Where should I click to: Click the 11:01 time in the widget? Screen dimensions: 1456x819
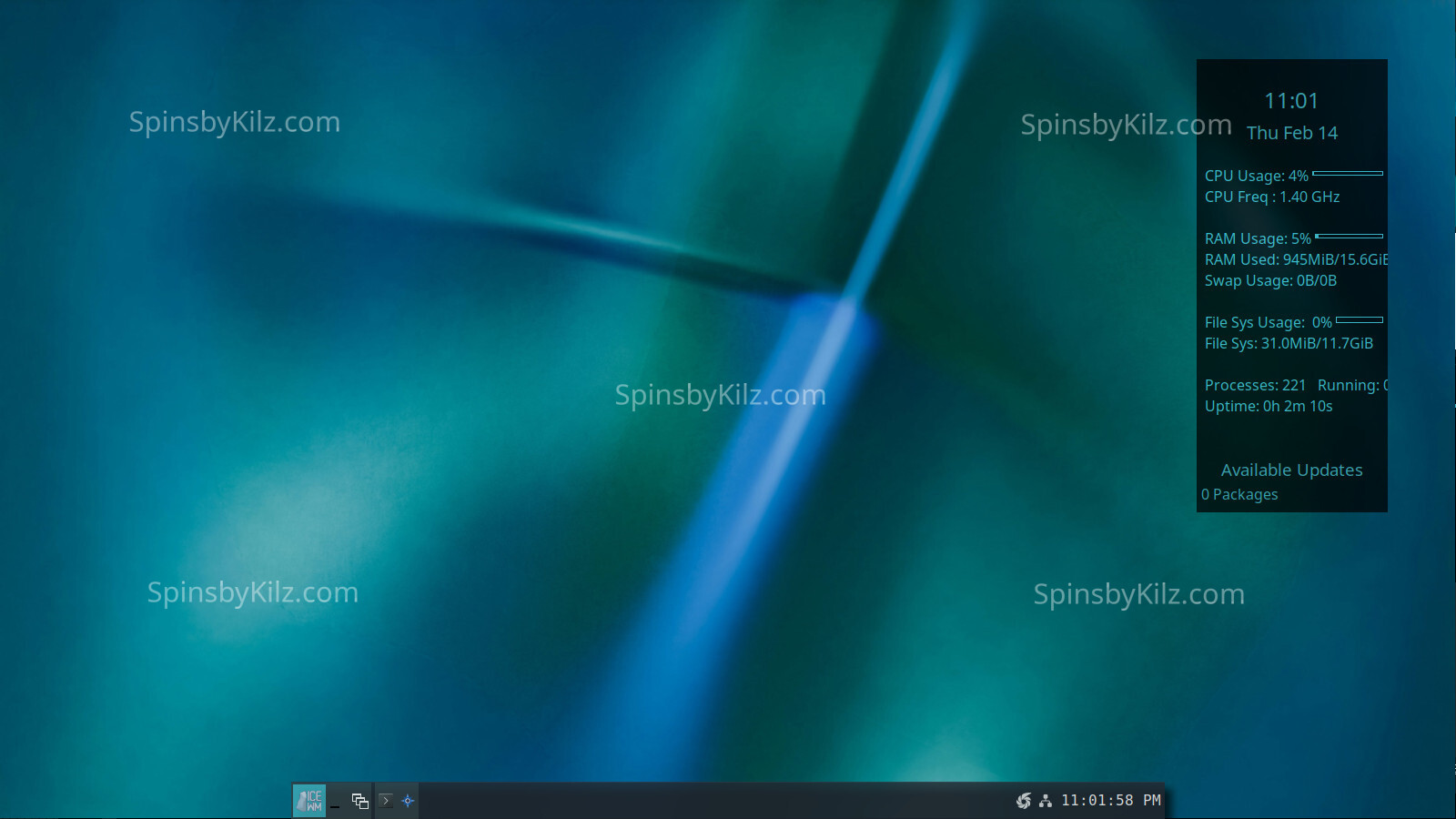[x=1291, y=101]
